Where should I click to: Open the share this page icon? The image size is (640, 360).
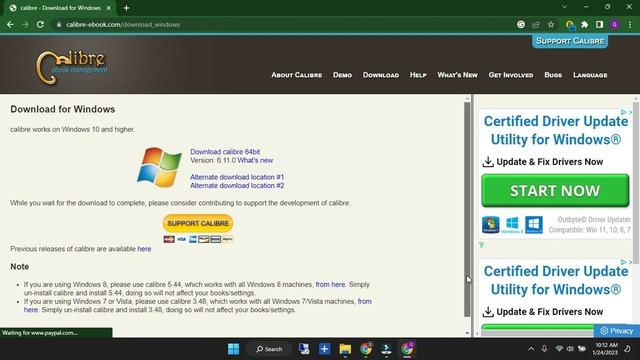(x=536, y=24)
